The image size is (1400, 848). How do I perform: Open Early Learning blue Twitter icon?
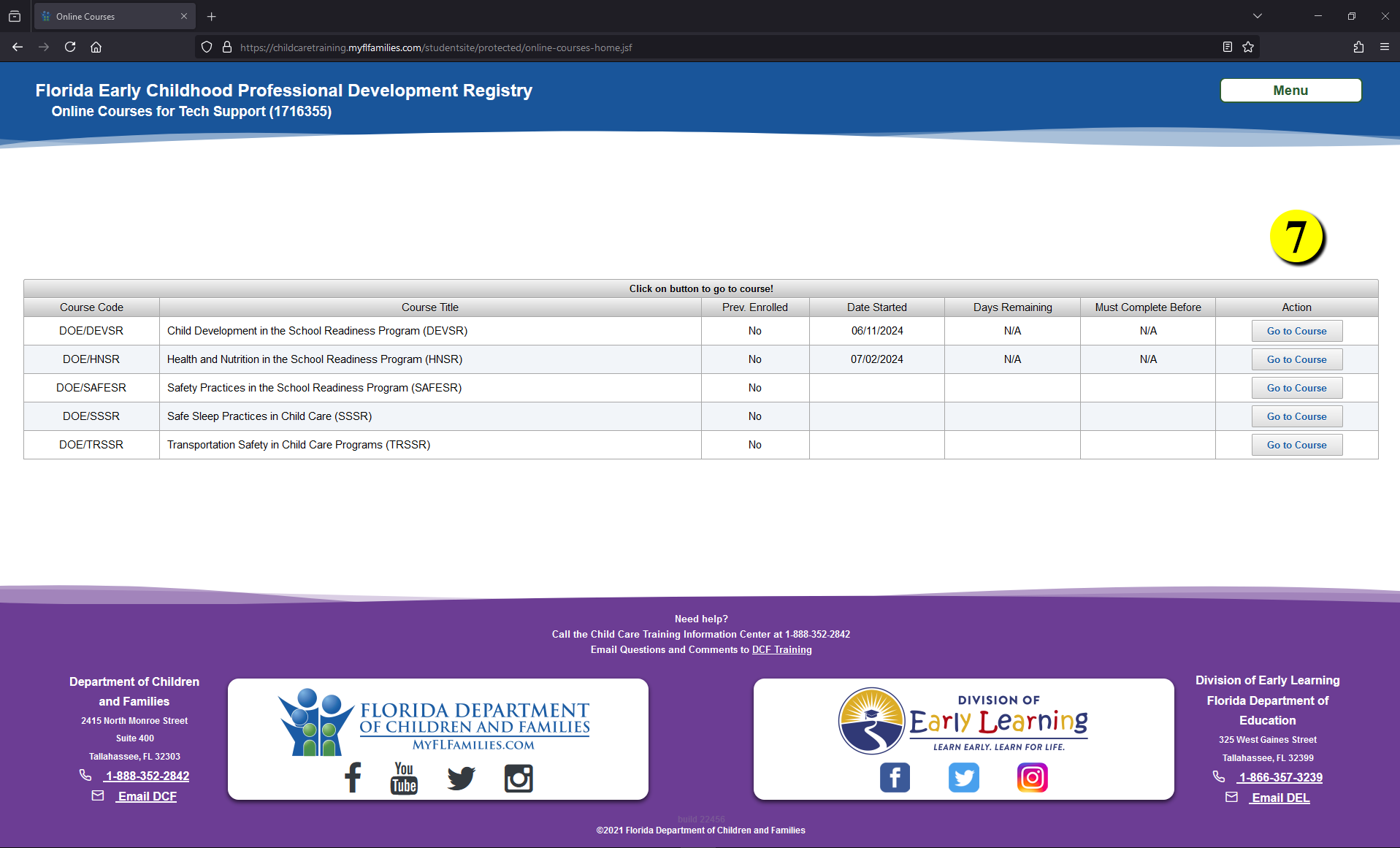[964, 777]
